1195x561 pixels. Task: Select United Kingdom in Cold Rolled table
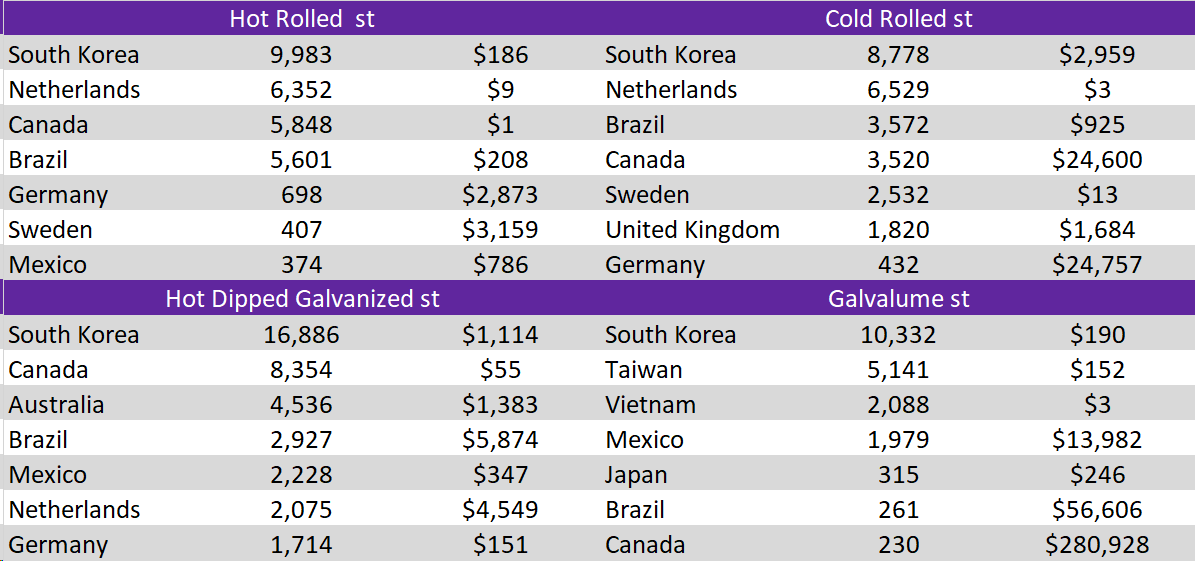coord(692,230)
